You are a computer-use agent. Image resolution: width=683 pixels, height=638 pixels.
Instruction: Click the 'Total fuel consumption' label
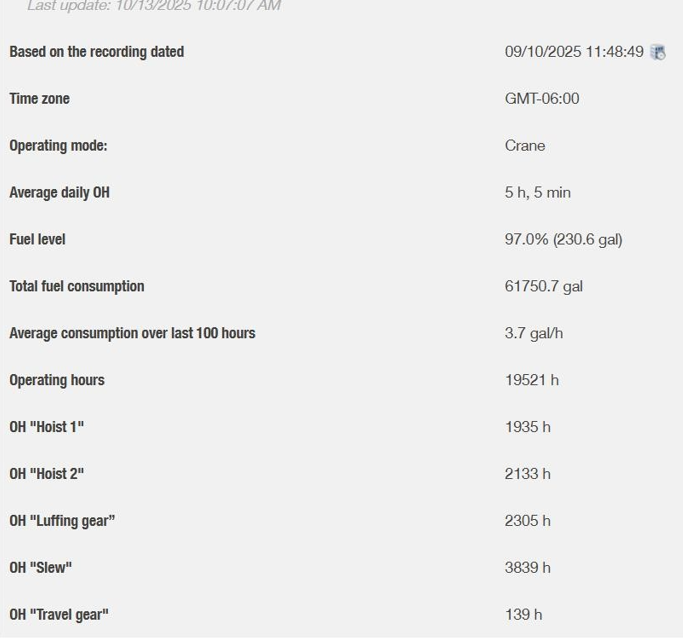click(x=76, y=287)
